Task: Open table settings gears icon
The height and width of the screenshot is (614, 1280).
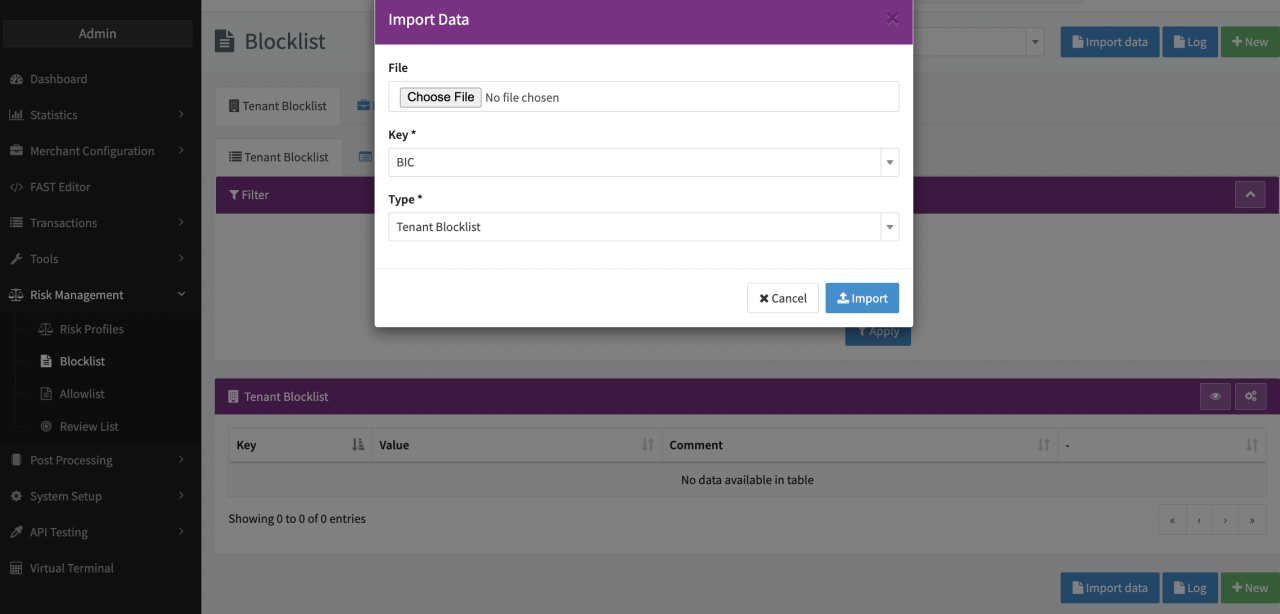Action: pos(1250,397)
